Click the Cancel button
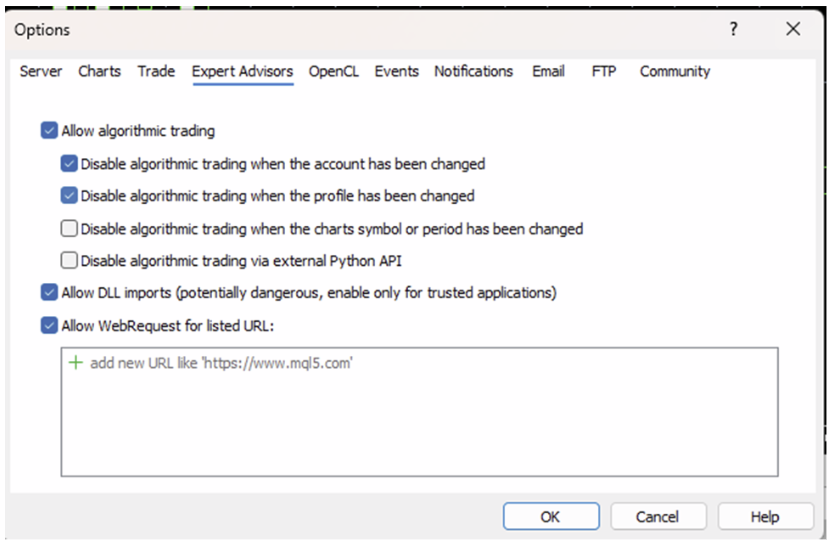The height and width of the screenshot is (540, 830). coord(657,516)
